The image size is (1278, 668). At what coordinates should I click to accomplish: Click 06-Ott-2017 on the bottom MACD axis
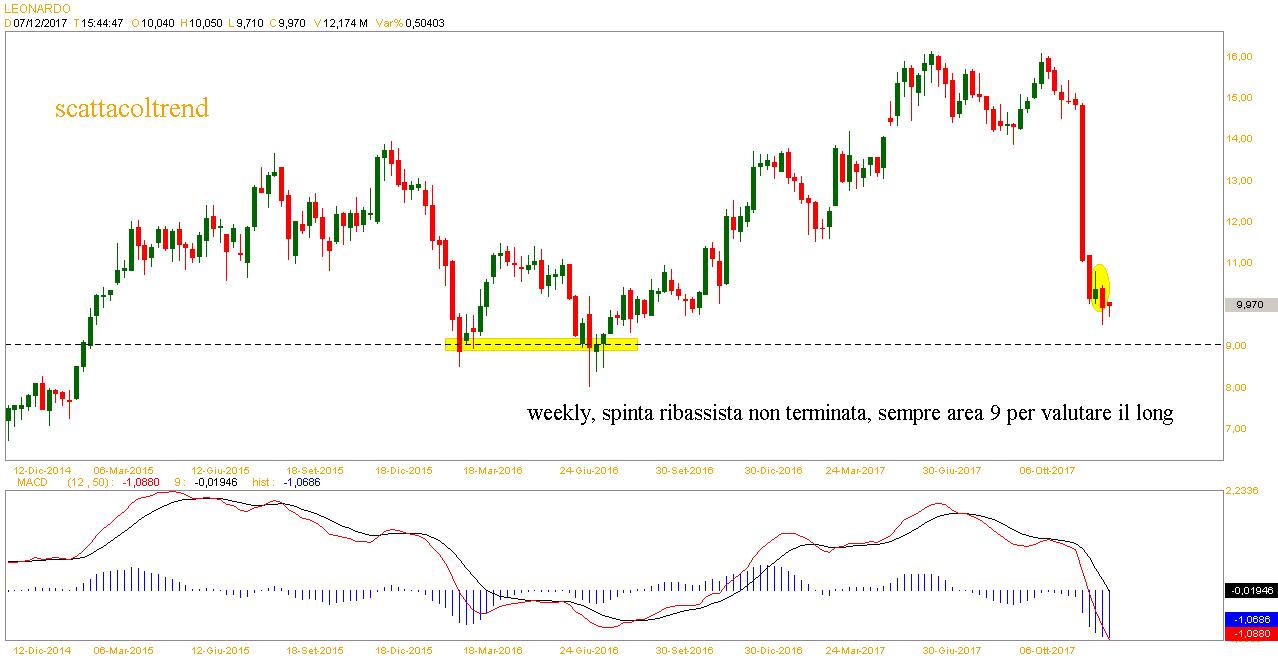[x=1045, y=650]
